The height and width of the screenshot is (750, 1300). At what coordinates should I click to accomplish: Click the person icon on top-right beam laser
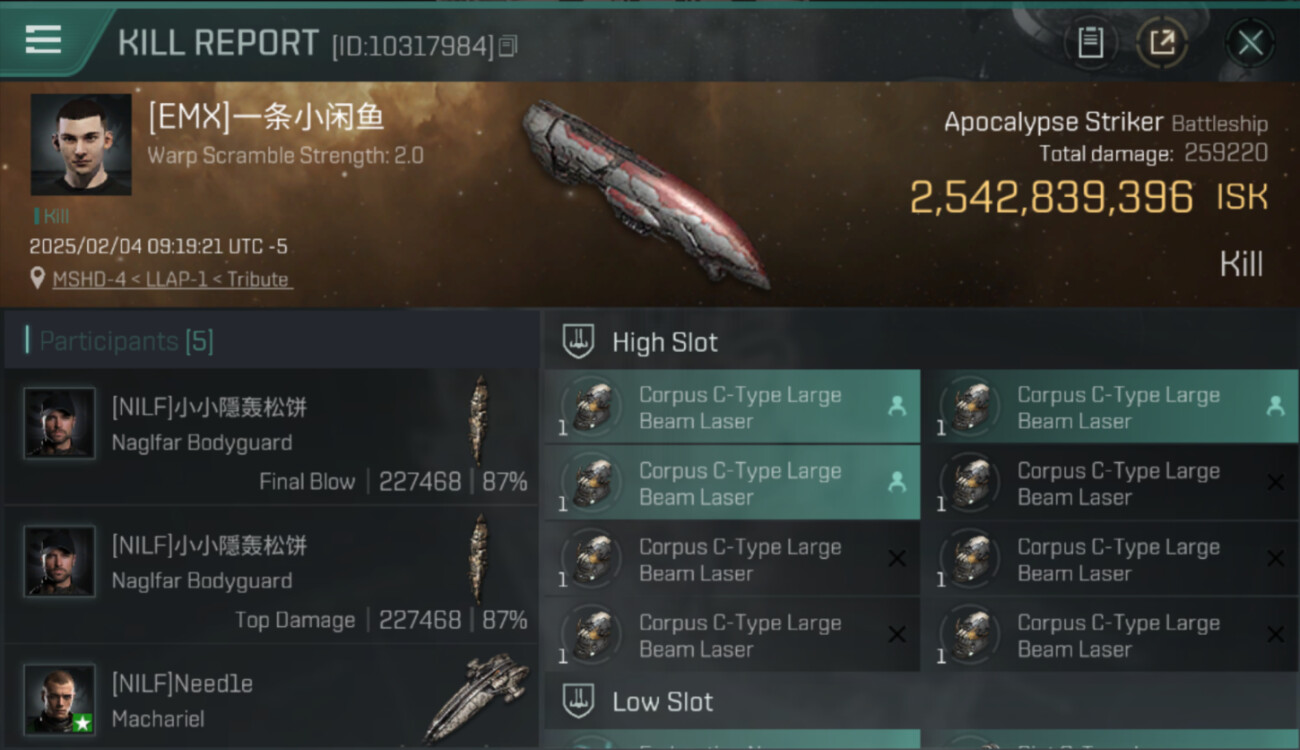click(1275, 406)
